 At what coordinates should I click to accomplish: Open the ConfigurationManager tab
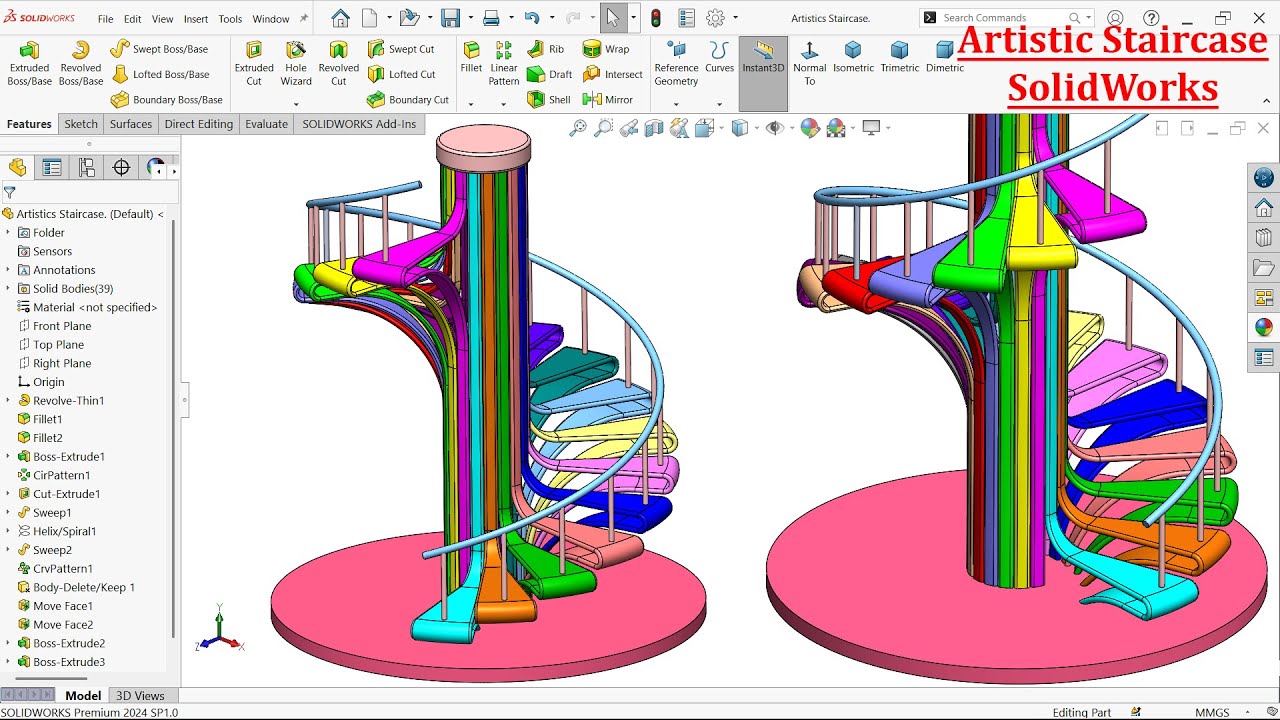(x=87, y=168)
